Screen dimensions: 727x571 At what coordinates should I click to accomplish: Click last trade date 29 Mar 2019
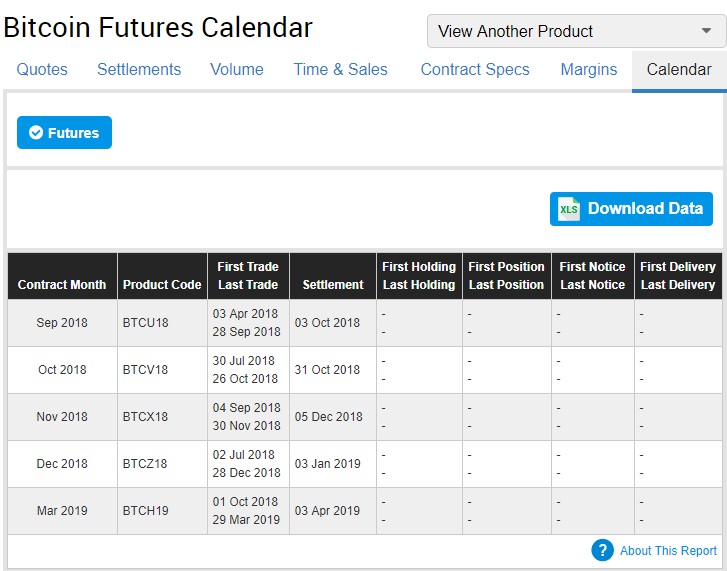tap(246, 520)
